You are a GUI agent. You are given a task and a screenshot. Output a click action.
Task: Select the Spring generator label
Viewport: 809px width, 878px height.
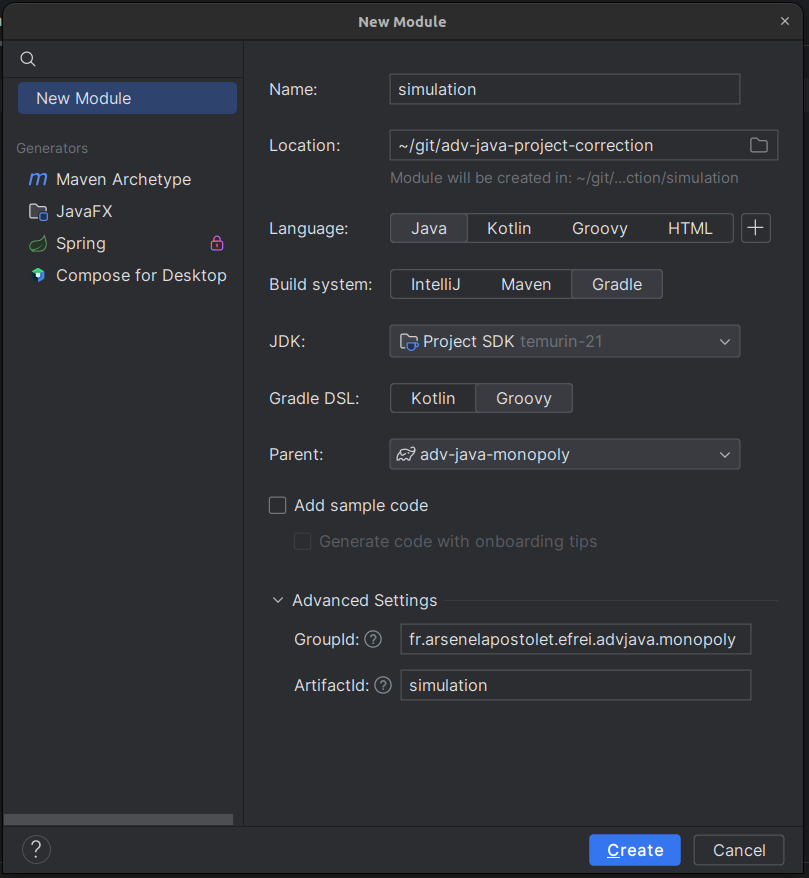[81, 244]
